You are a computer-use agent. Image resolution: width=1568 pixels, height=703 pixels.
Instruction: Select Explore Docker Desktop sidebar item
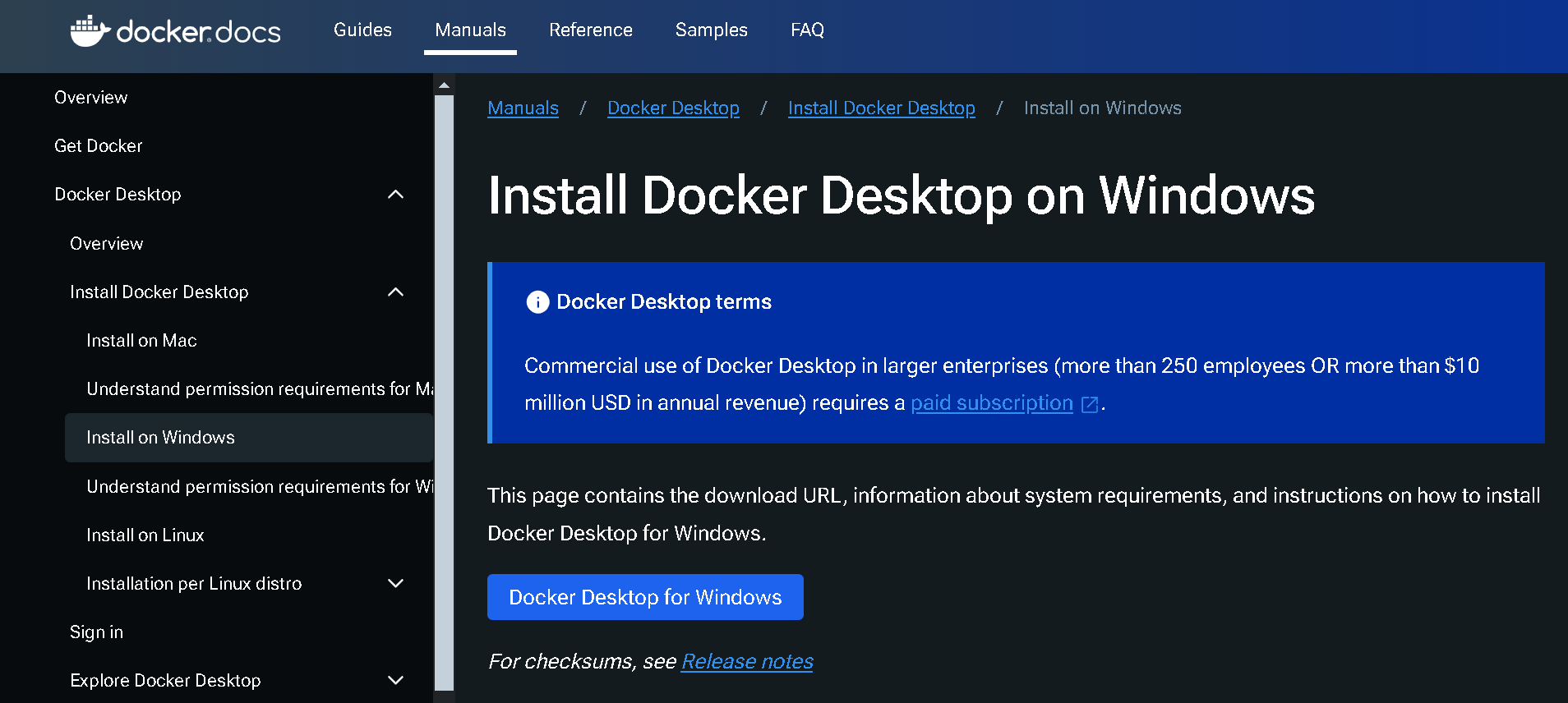[165, 680]
